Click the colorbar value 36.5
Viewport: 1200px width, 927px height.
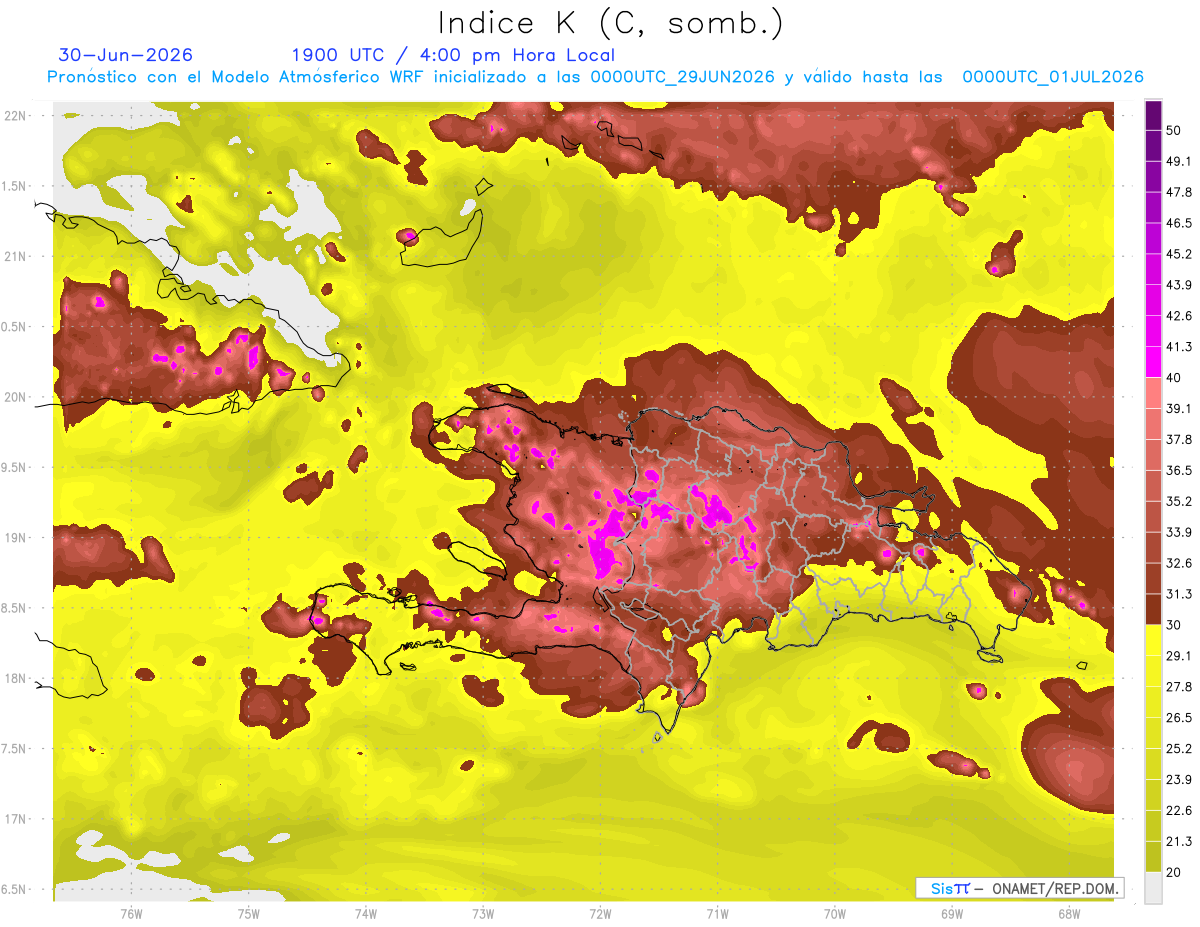(1179, 470)
